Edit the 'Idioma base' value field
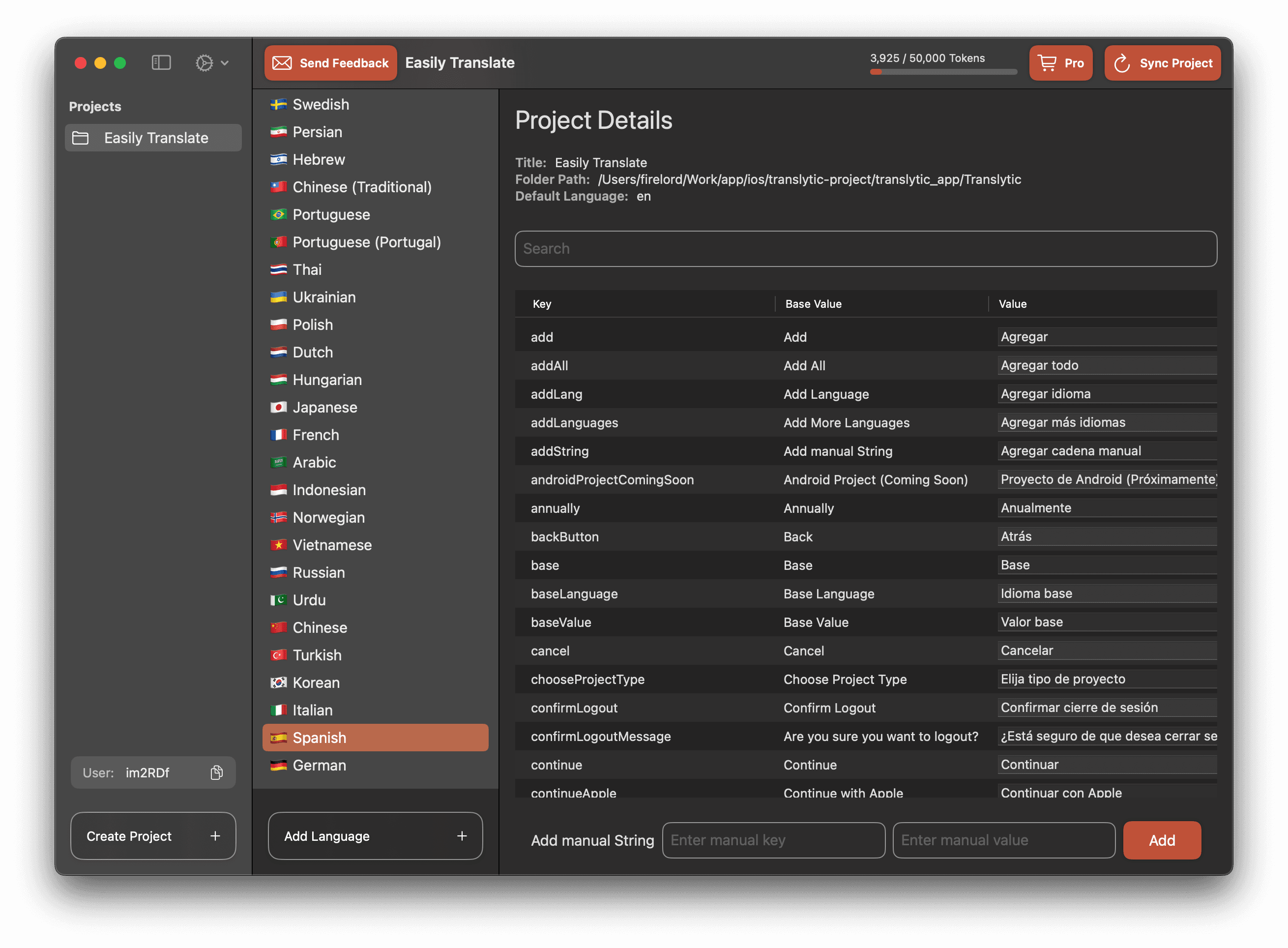Viewport: 1288px width, 948px height. [1107, 593]
